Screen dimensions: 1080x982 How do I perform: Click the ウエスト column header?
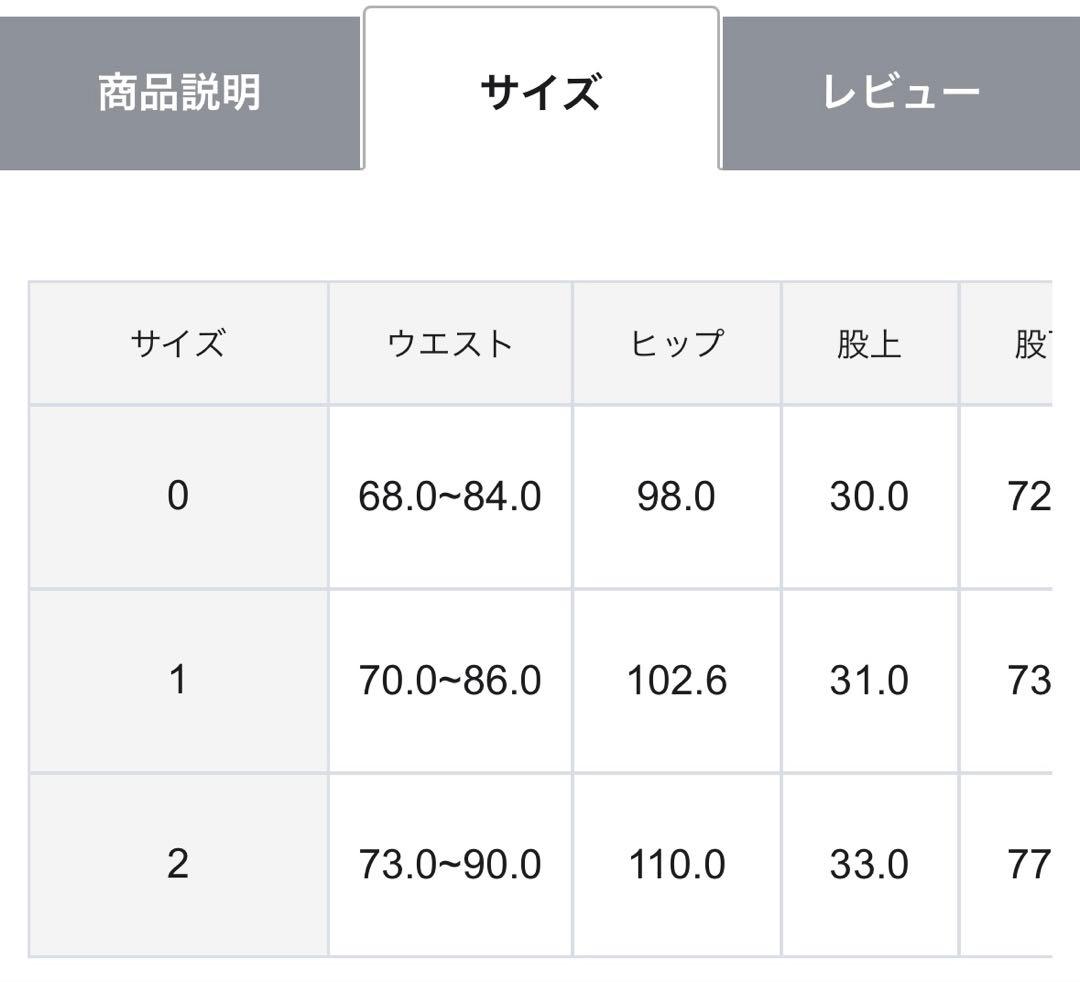[x=450, y=344]
